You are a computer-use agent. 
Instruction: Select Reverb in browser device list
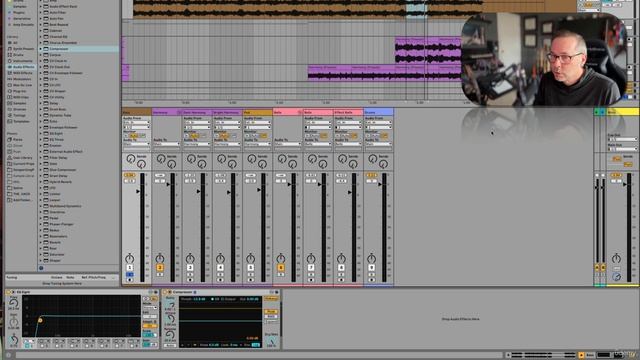56,242
